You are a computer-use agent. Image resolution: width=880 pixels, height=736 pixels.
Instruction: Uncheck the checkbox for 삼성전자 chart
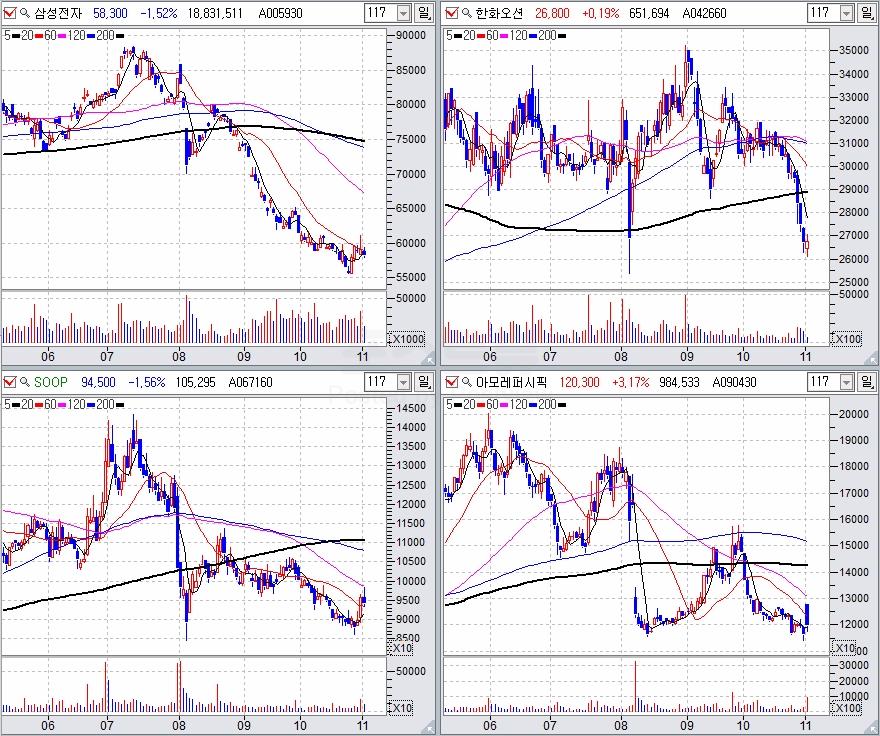click(x=9, y=13)
